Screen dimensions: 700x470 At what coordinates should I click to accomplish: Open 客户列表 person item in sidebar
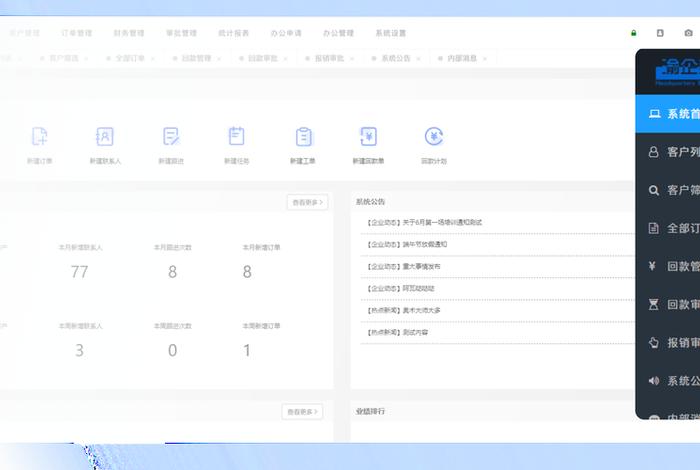click(667, 152)
